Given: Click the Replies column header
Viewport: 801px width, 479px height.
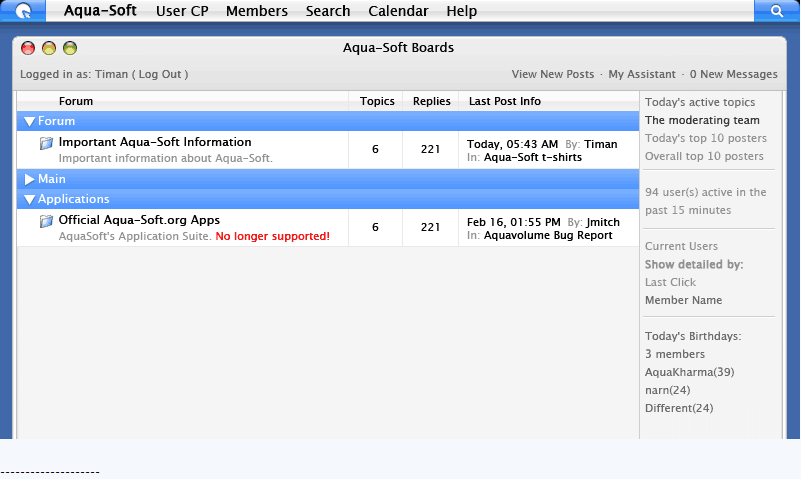Looking at the screenshot, I should 432,101.
